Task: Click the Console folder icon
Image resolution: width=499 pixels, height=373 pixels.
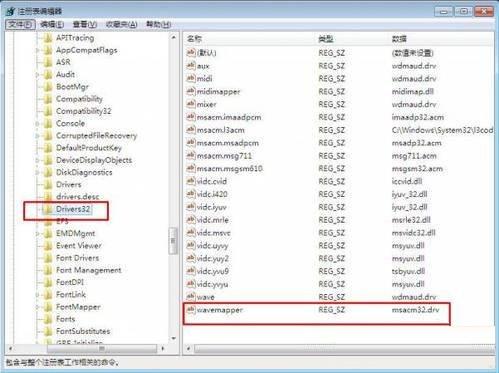Action: (x=48, y=123)
